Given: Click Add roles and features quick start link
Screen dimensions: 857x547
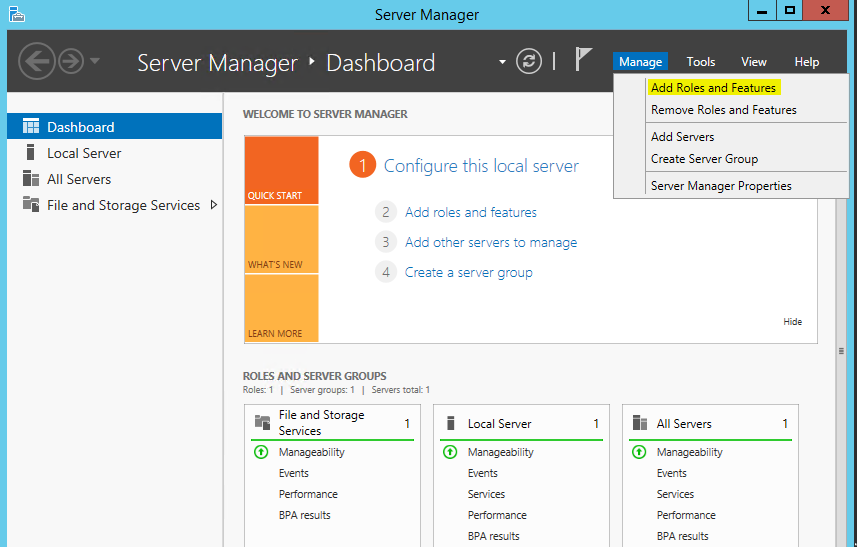Looking at the screenshot, I should [x=471, y=212].
